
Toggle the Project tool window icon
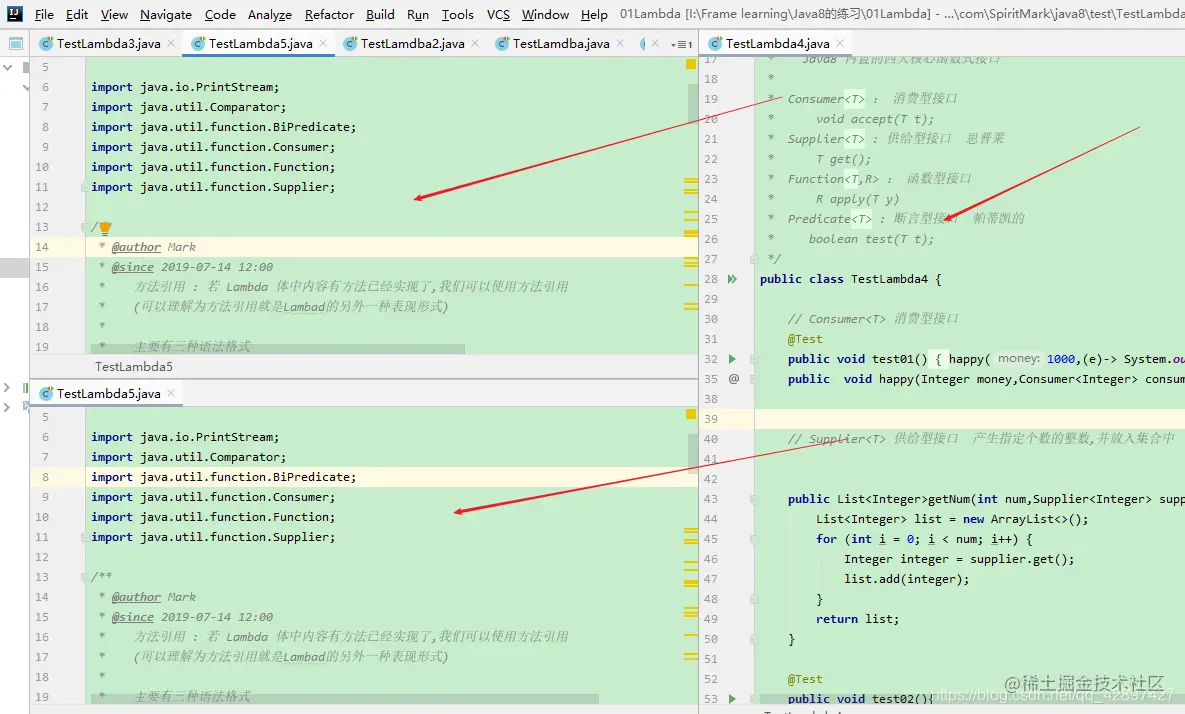pos(16,44)
